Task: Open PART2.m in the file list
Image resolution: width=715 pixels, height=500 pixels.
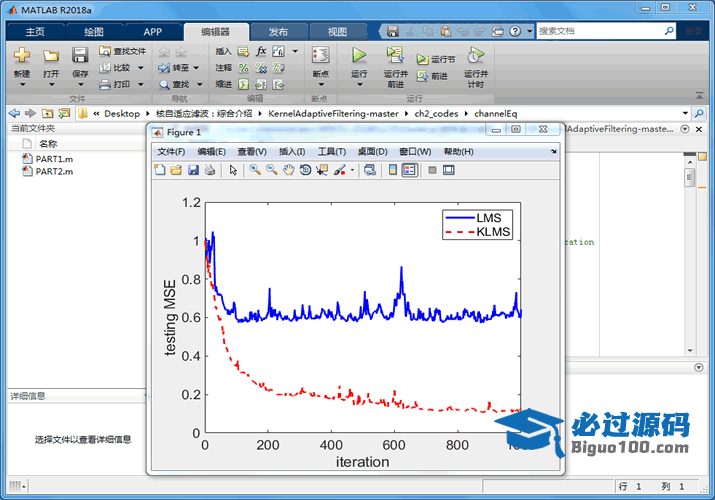Action: [x=53, y=171]
